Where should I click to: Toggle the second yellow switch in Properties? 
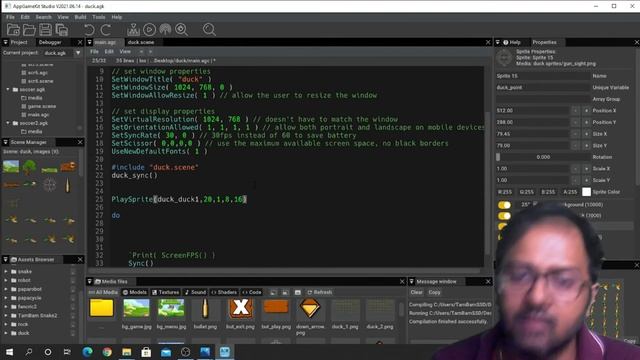click(504, 216)
